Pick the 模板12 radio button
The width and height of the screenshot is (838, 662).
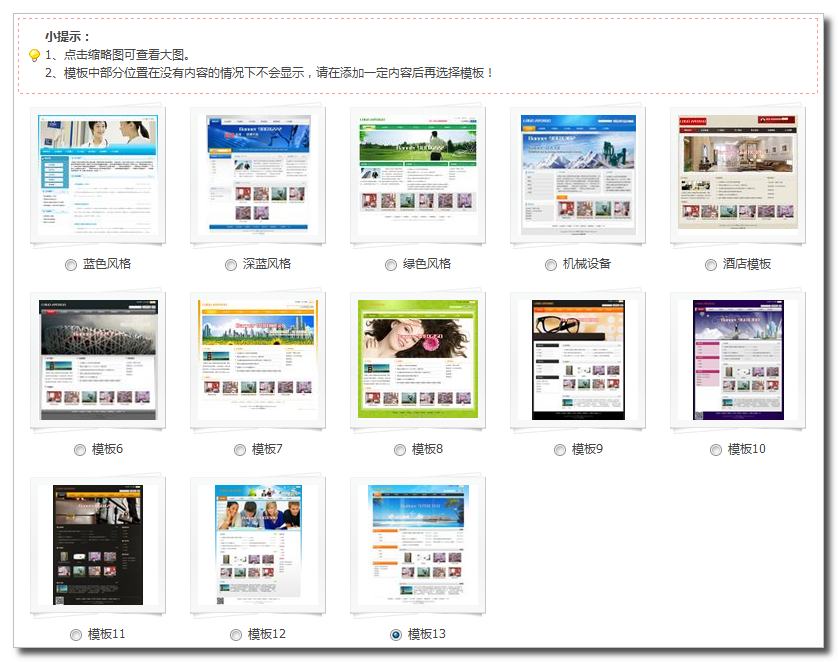pos(235,635)
